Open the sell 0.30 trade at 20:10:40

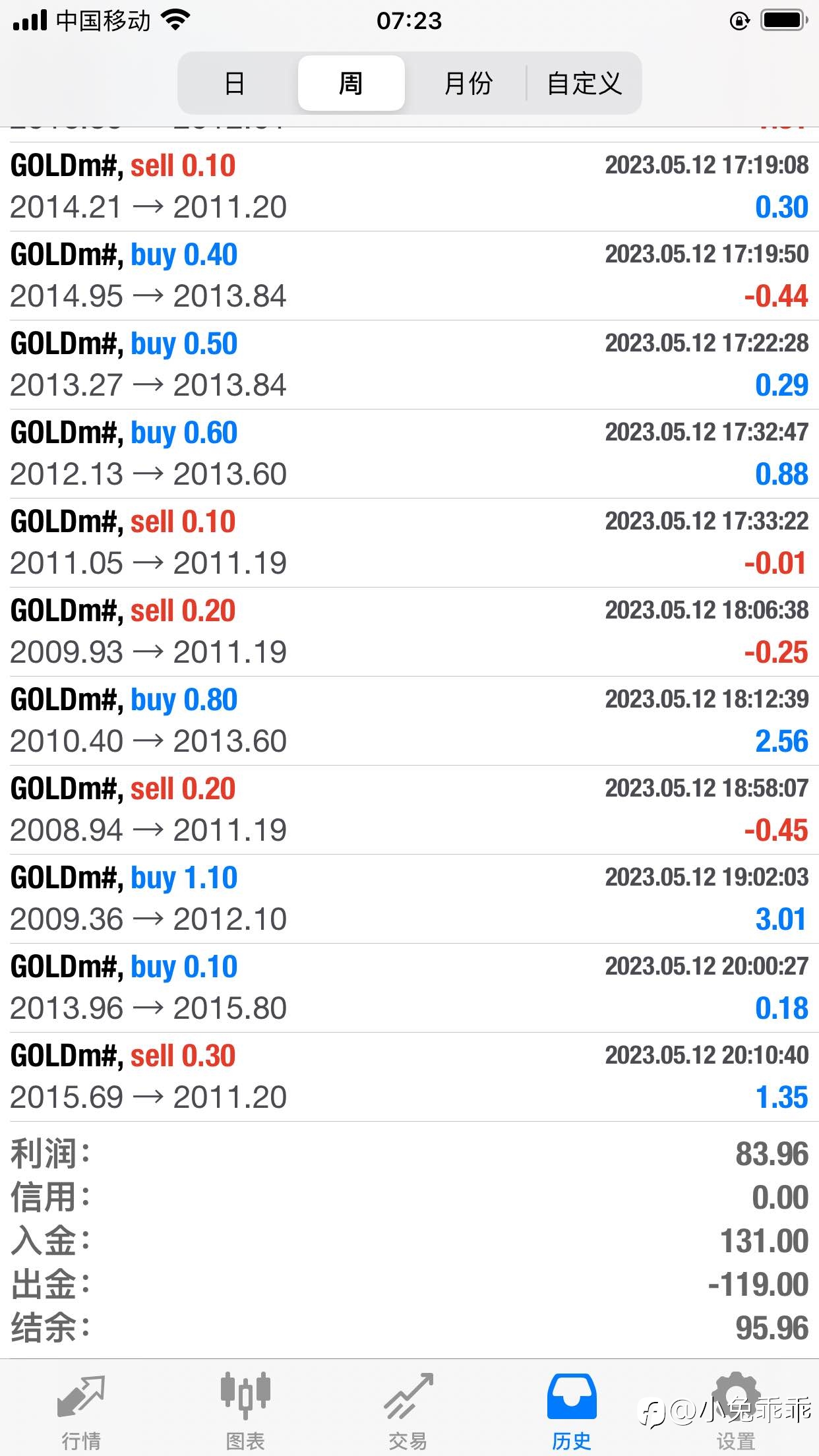(409, 1077)
